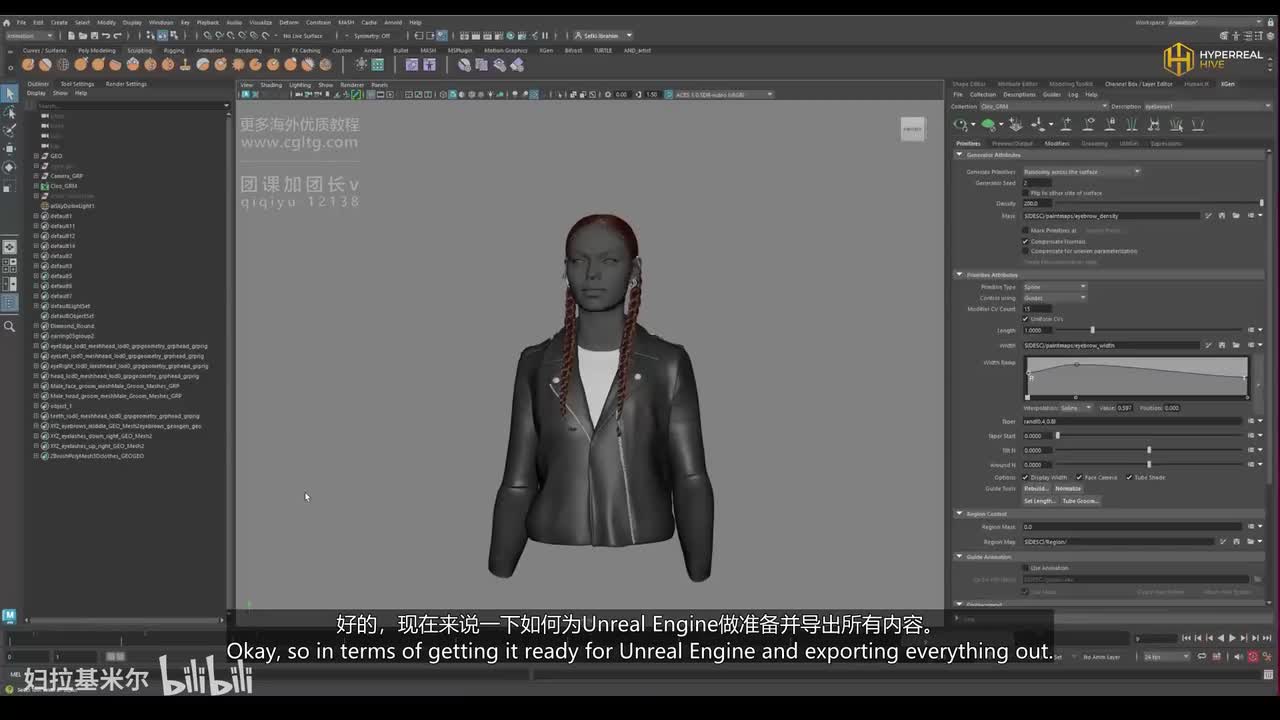Click the magnifier search icon in left toolbox
Image resolution: width=1280 pixels, height=720 pixels.
click(x=10, y=326)
